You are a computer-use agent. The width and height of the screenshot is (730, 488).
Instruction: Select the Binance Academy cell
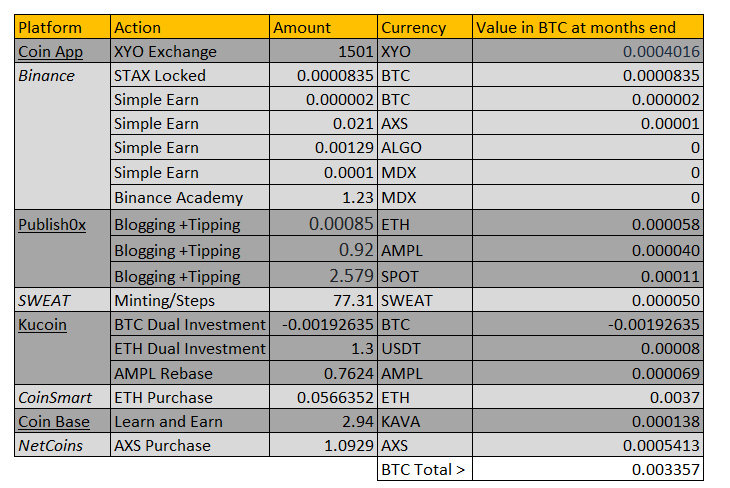click(190, 197)
